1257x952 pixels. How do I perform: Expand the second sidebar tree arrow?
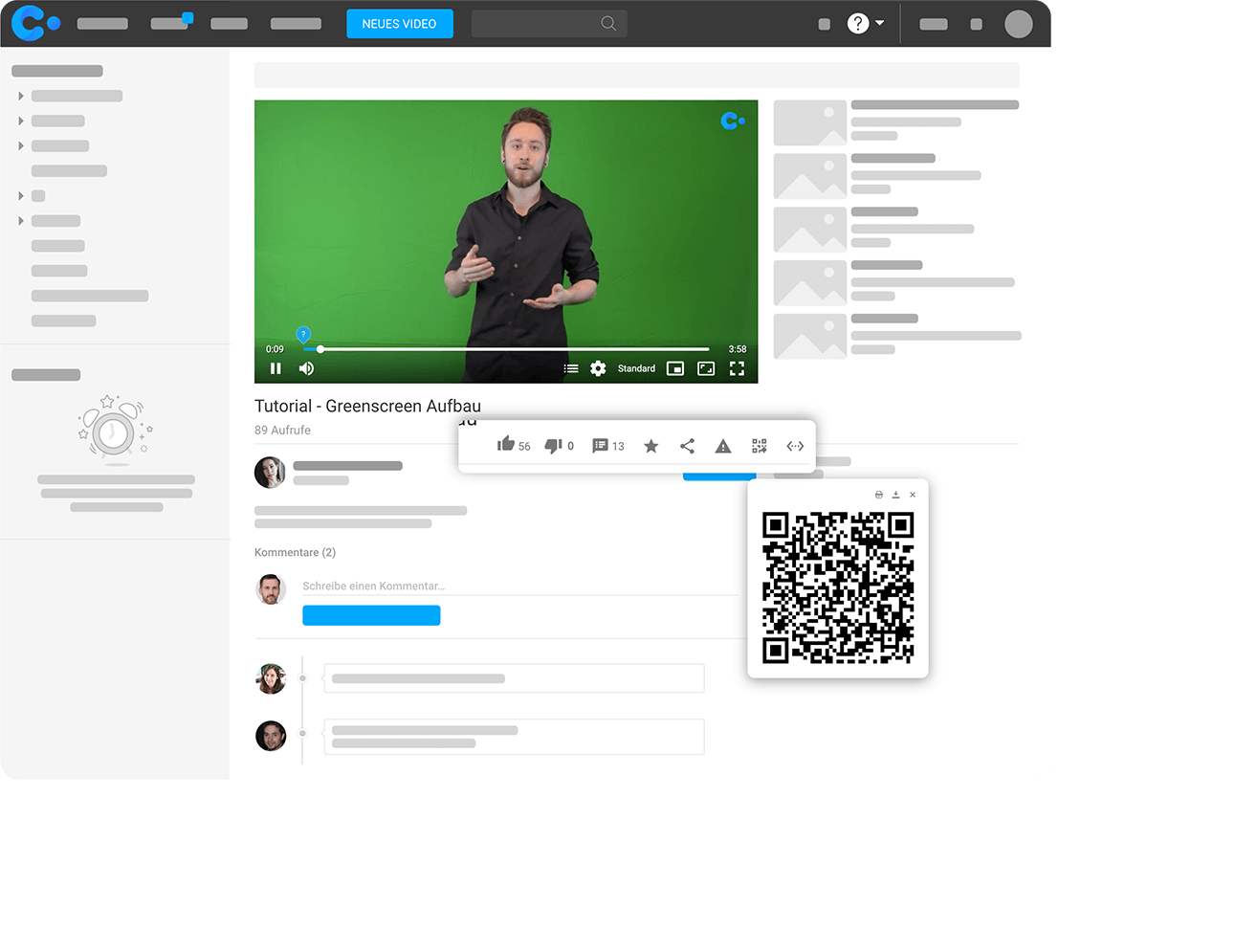click(x=21, y=121)
